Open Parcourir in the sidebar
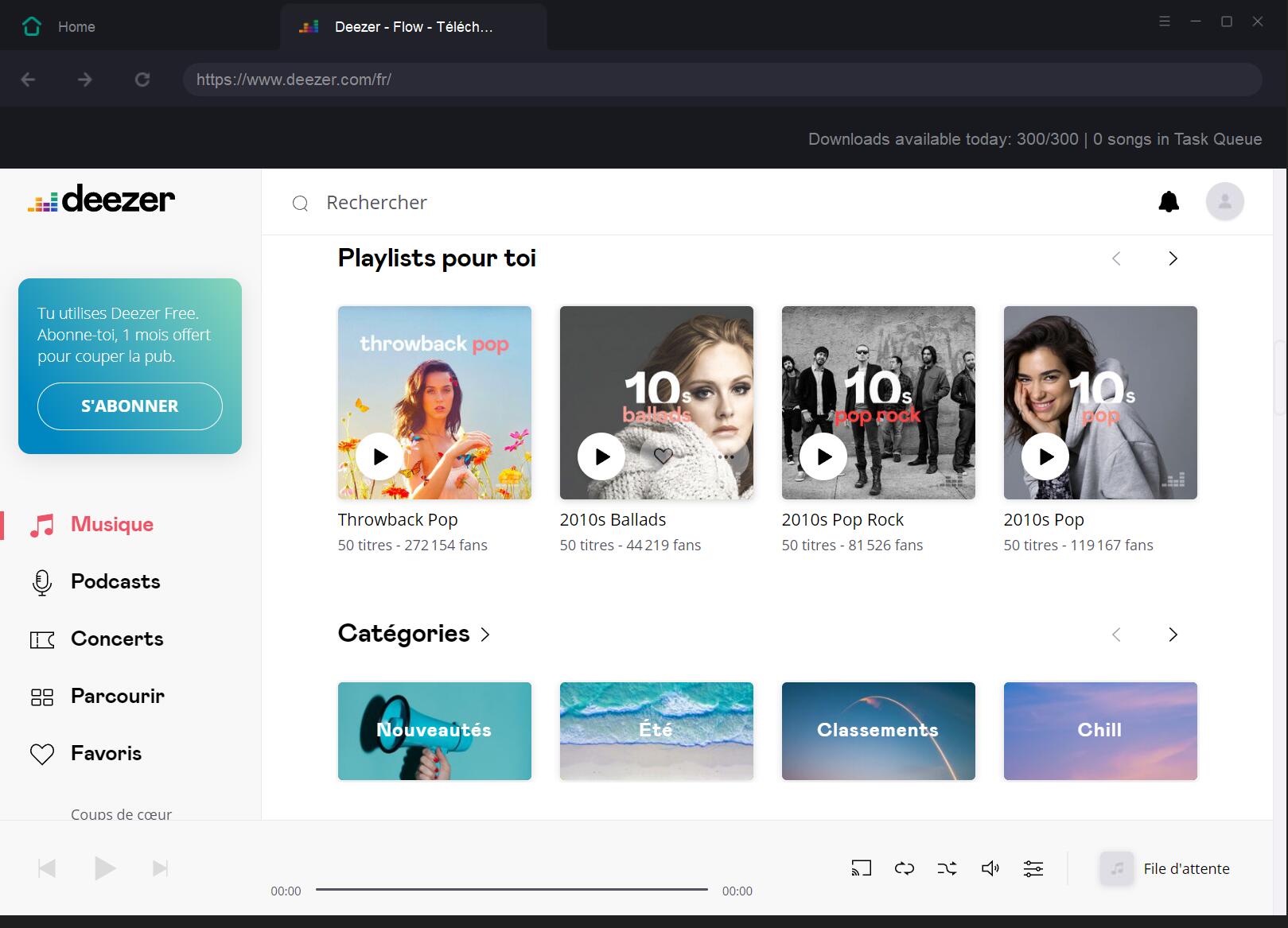This screenshot has width=1288, height=928. pyautogui.click(x=118, y=697)
